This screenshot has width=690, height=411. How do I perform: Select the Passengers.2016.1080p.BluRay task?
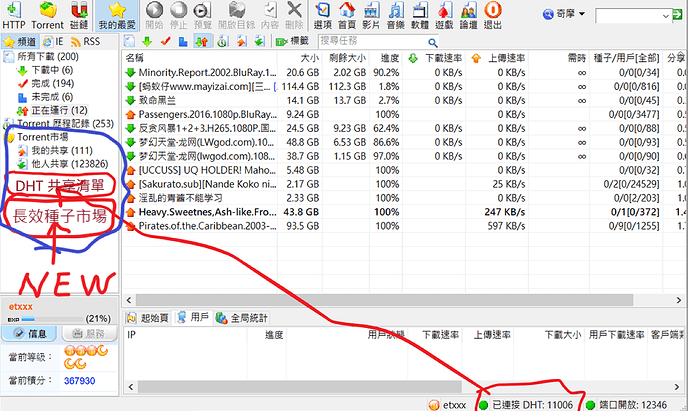[405, 114]
